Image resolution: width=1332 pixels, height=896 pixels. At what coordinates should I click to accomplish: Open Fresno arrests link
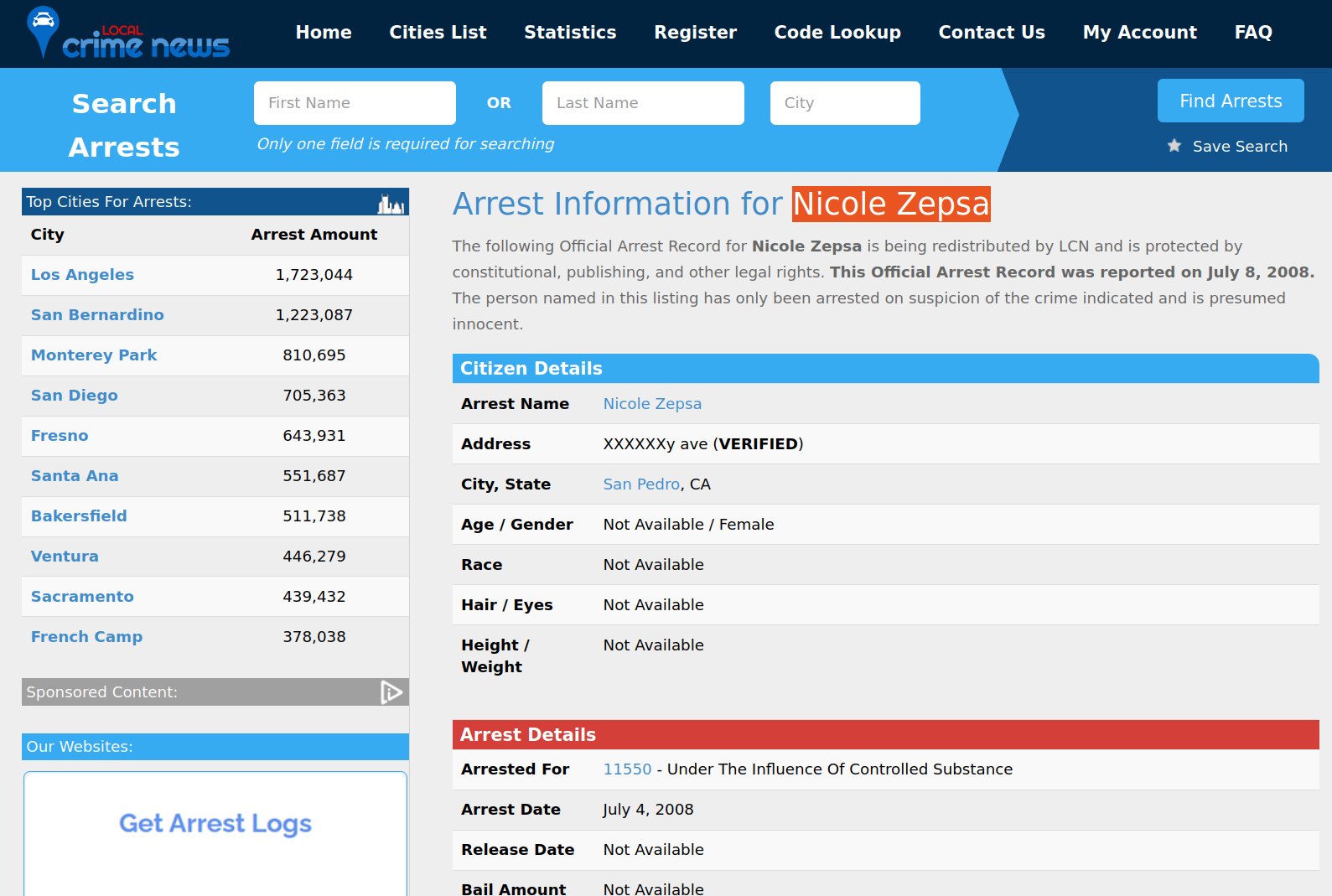(60, 436)
